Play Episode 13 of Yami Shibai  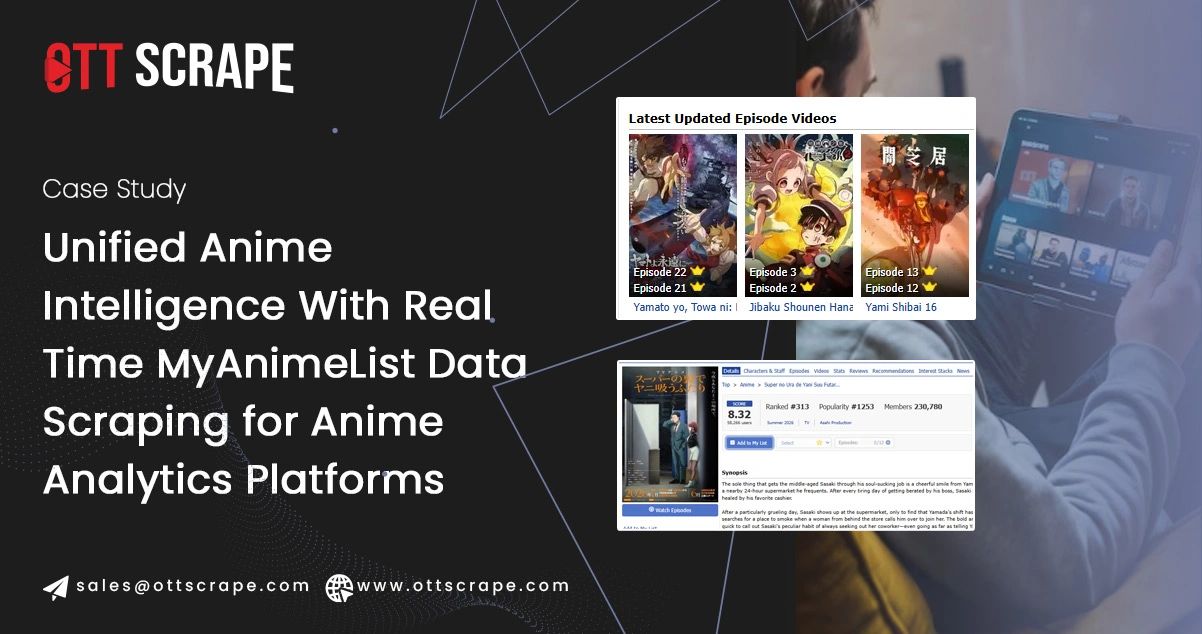pyautogui.click(x=892, y=272)
